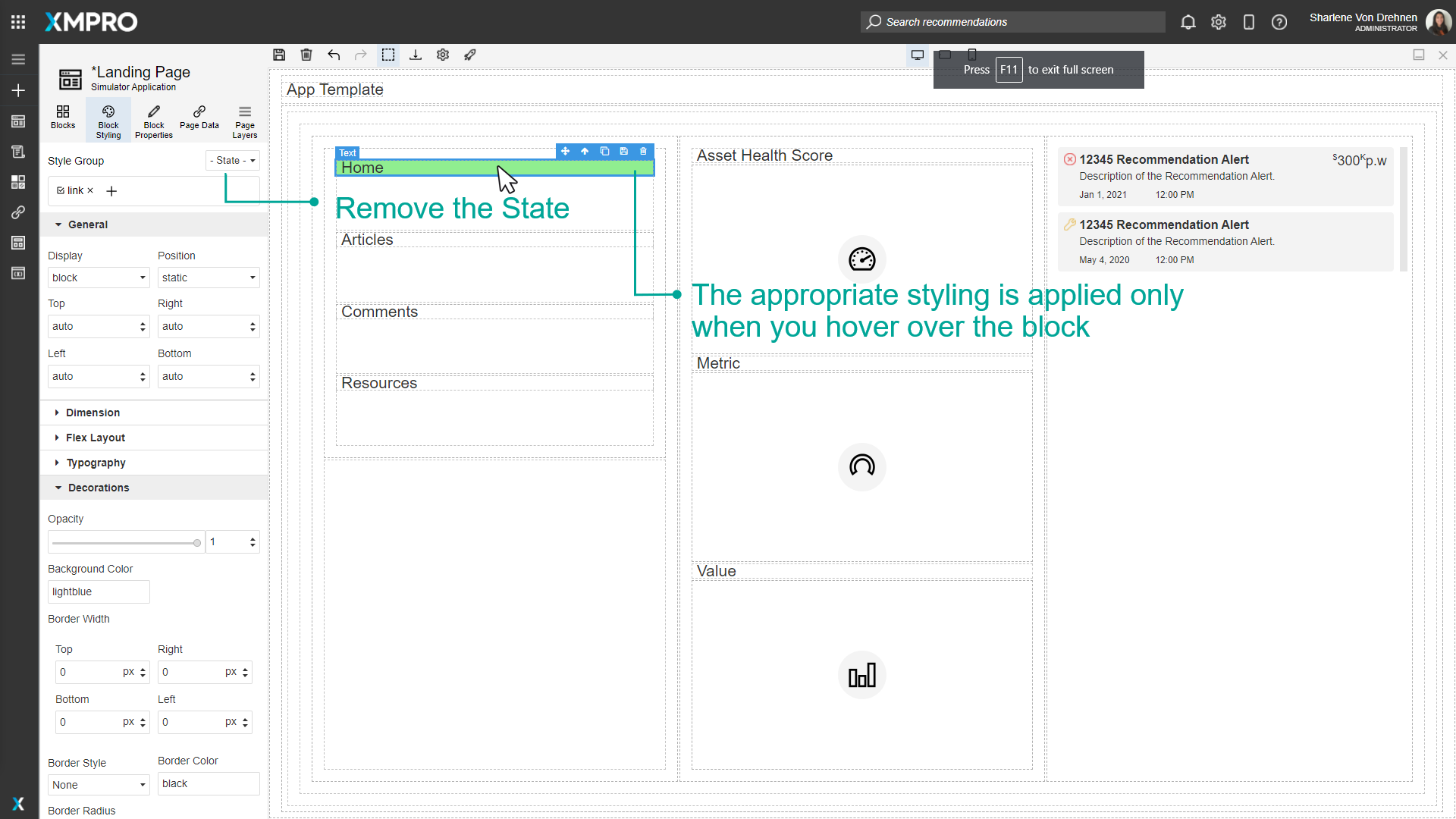The height and width of the screenshot is (819, 1456).
Task: Open the notifications bell in the top bar
Action: (1188, 22)
